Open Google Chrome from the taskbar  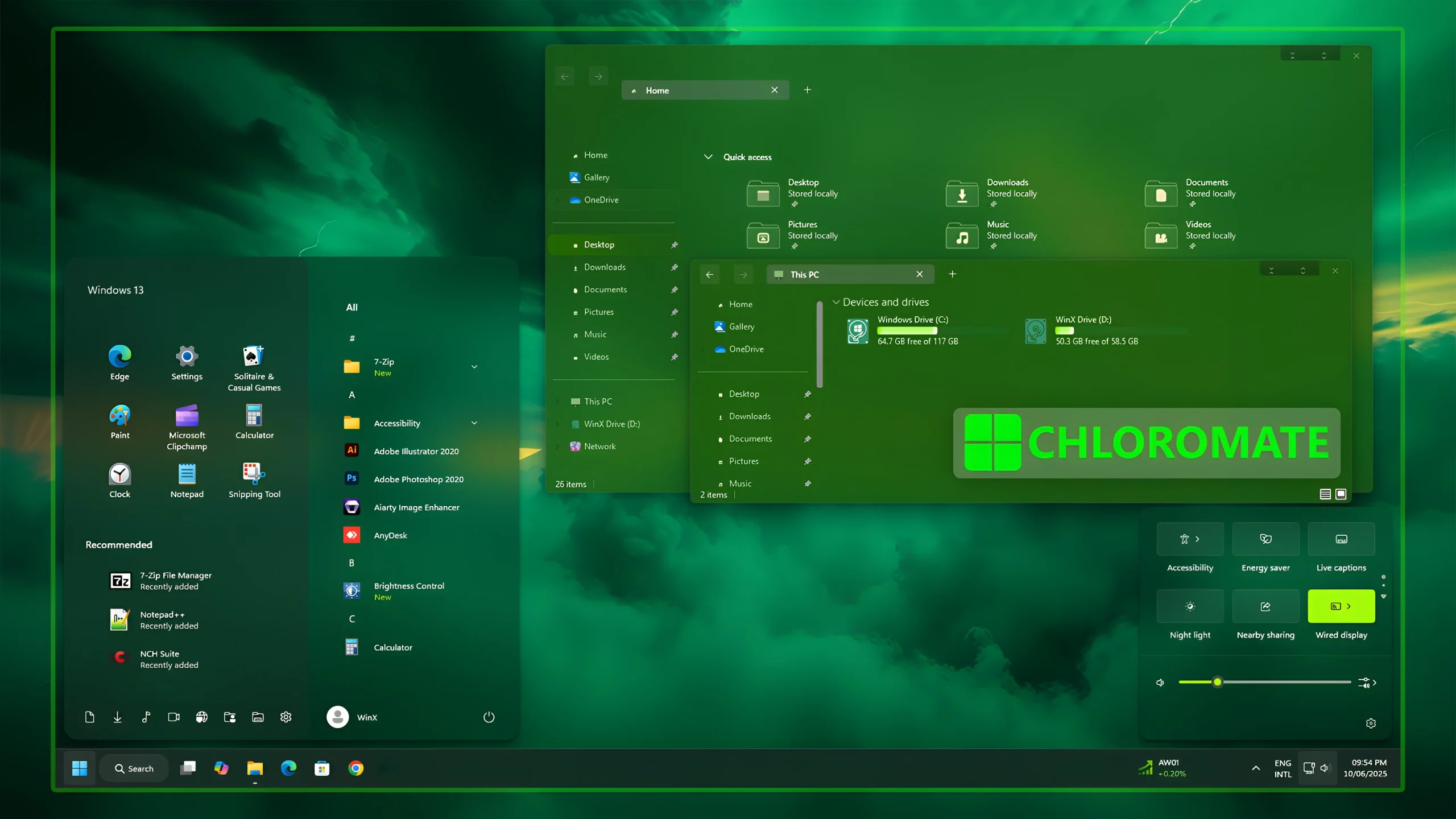[x=356, y=768]
